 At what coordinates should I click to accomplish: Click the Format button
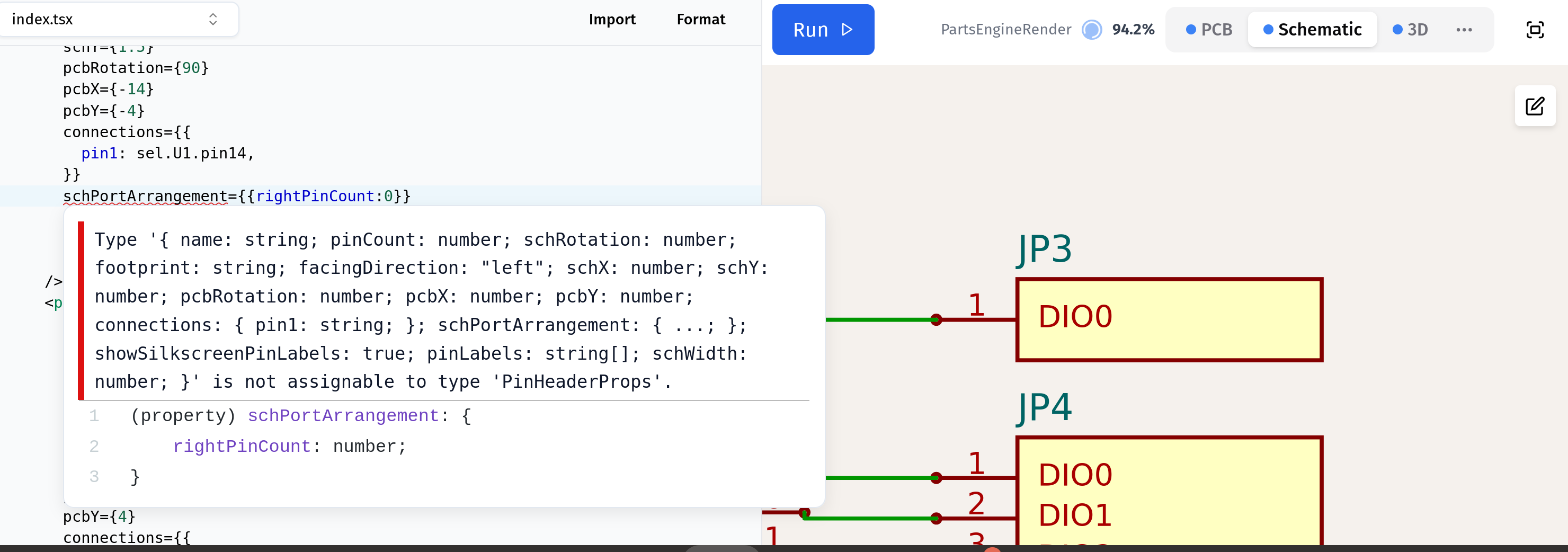(x=701, y=20)
